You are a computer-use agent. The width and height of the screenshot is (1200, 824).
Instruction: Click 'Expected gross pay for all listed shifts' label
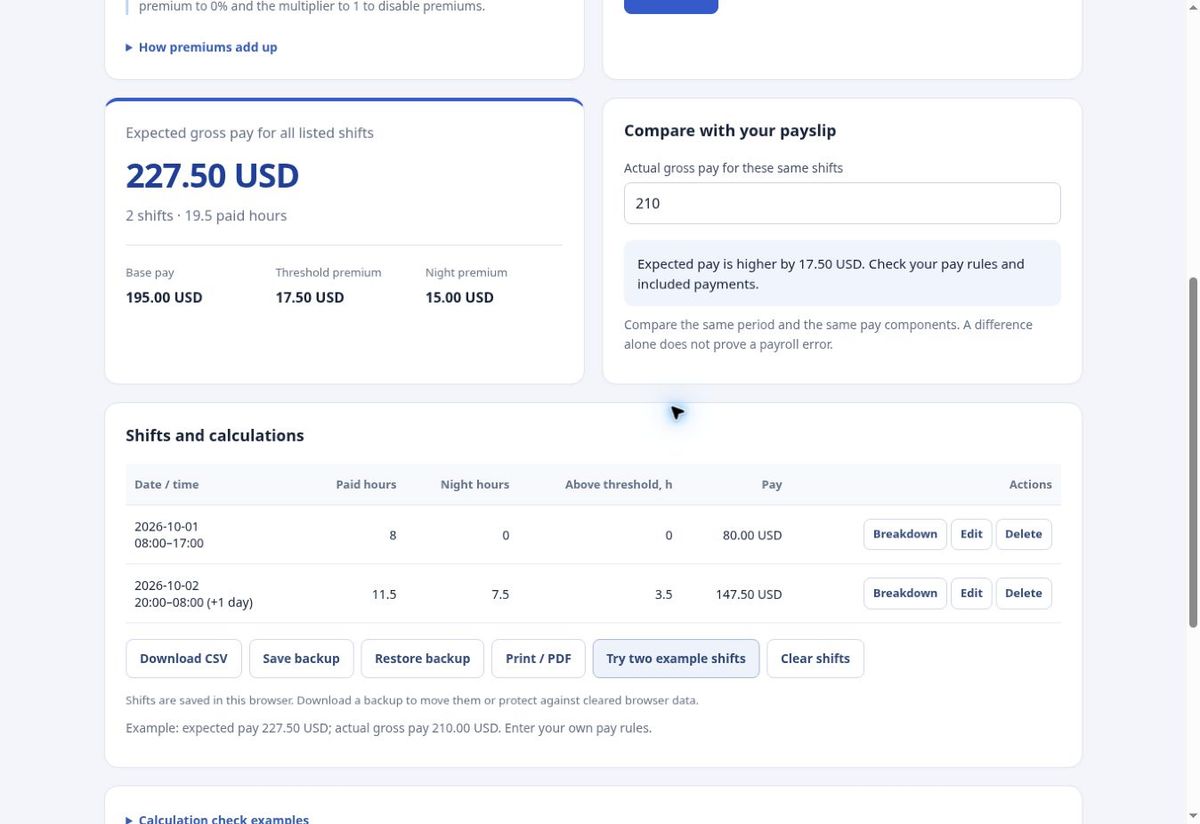coord(250,133)
